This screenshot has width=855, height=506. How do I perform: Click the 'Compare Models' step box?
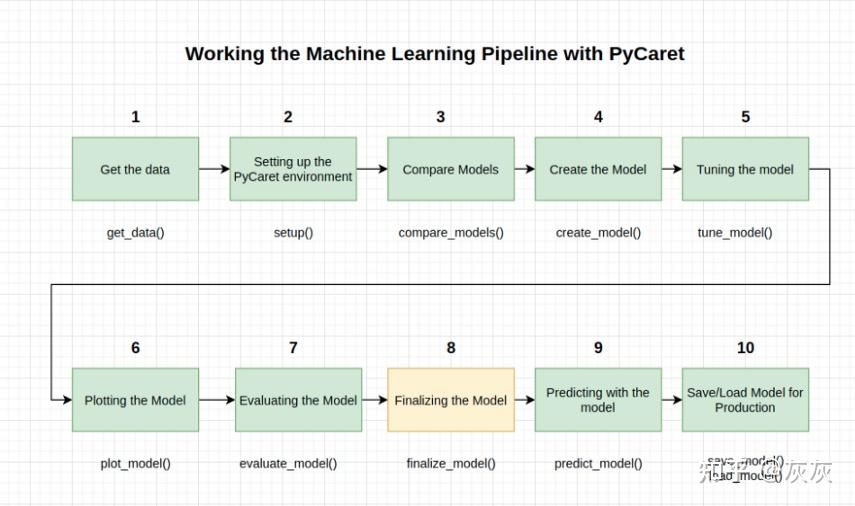(x=450, y=169)
